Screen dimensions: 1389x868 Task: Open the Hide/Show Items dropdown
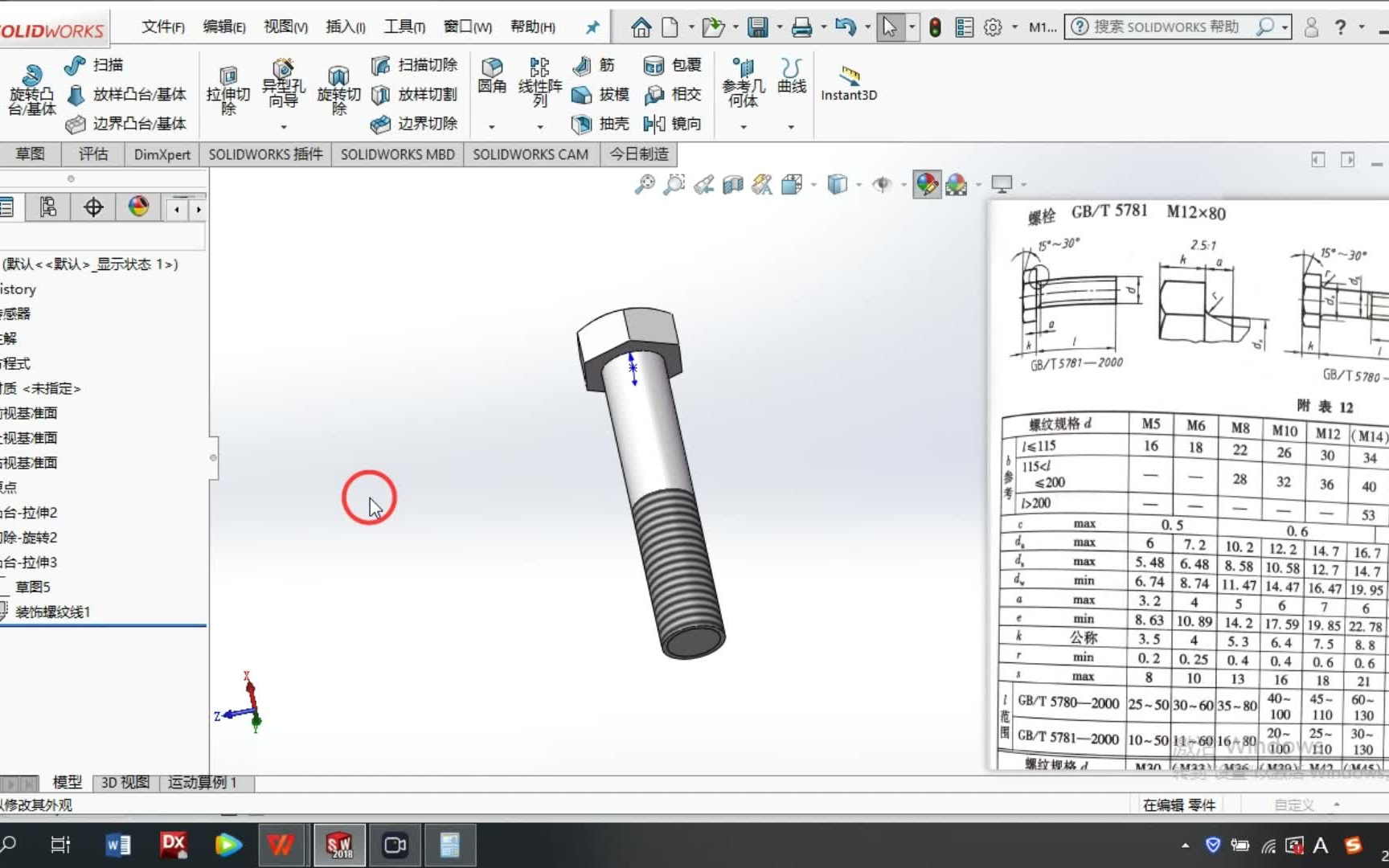point(903,185)
